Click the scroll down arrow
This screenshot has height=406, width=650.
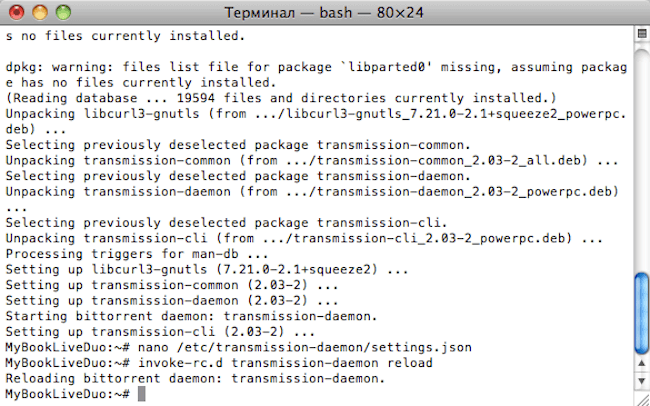pos(641,380)
